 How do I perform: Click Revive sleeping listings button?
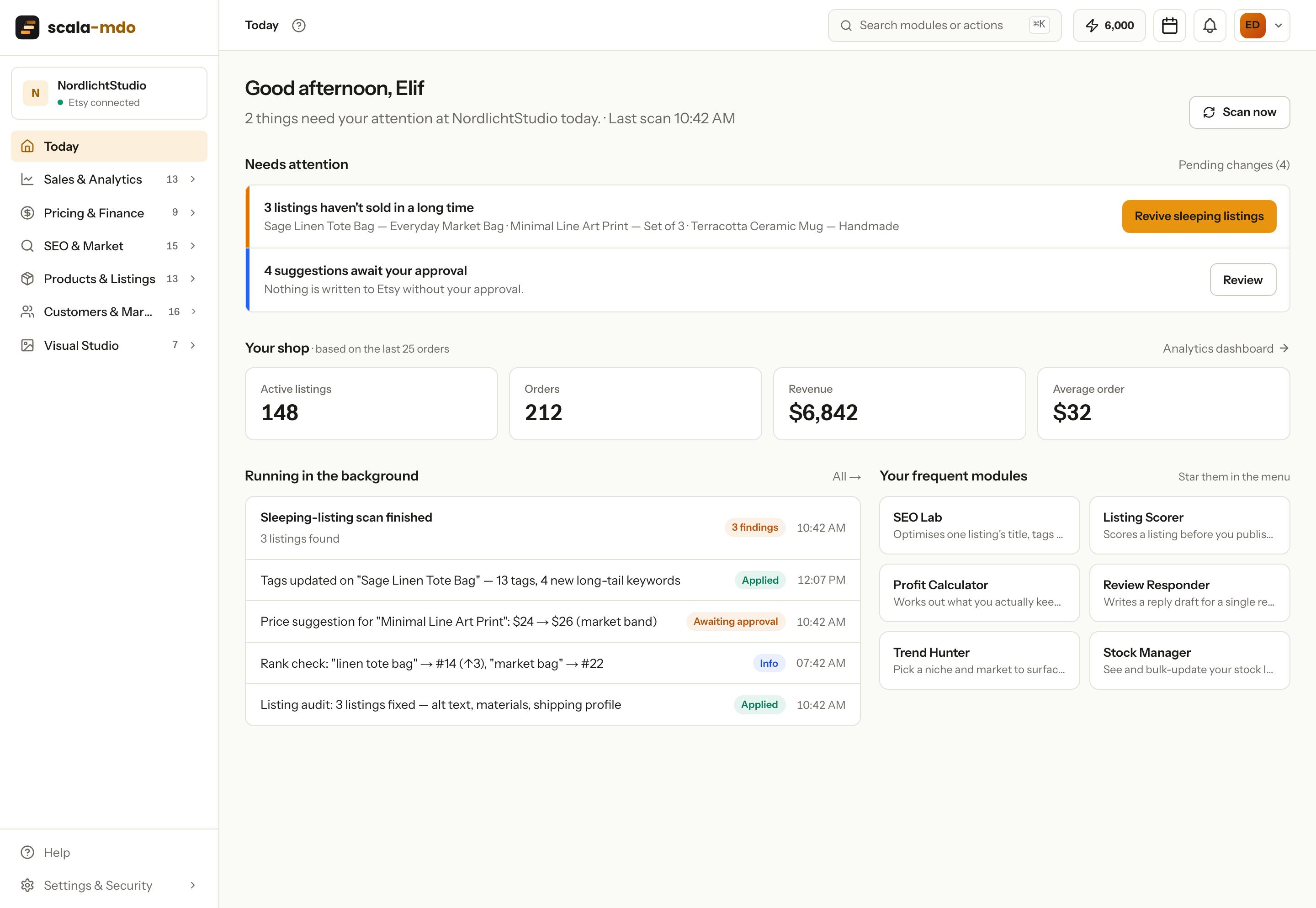pyautogui.click(x=1199, y=216)
